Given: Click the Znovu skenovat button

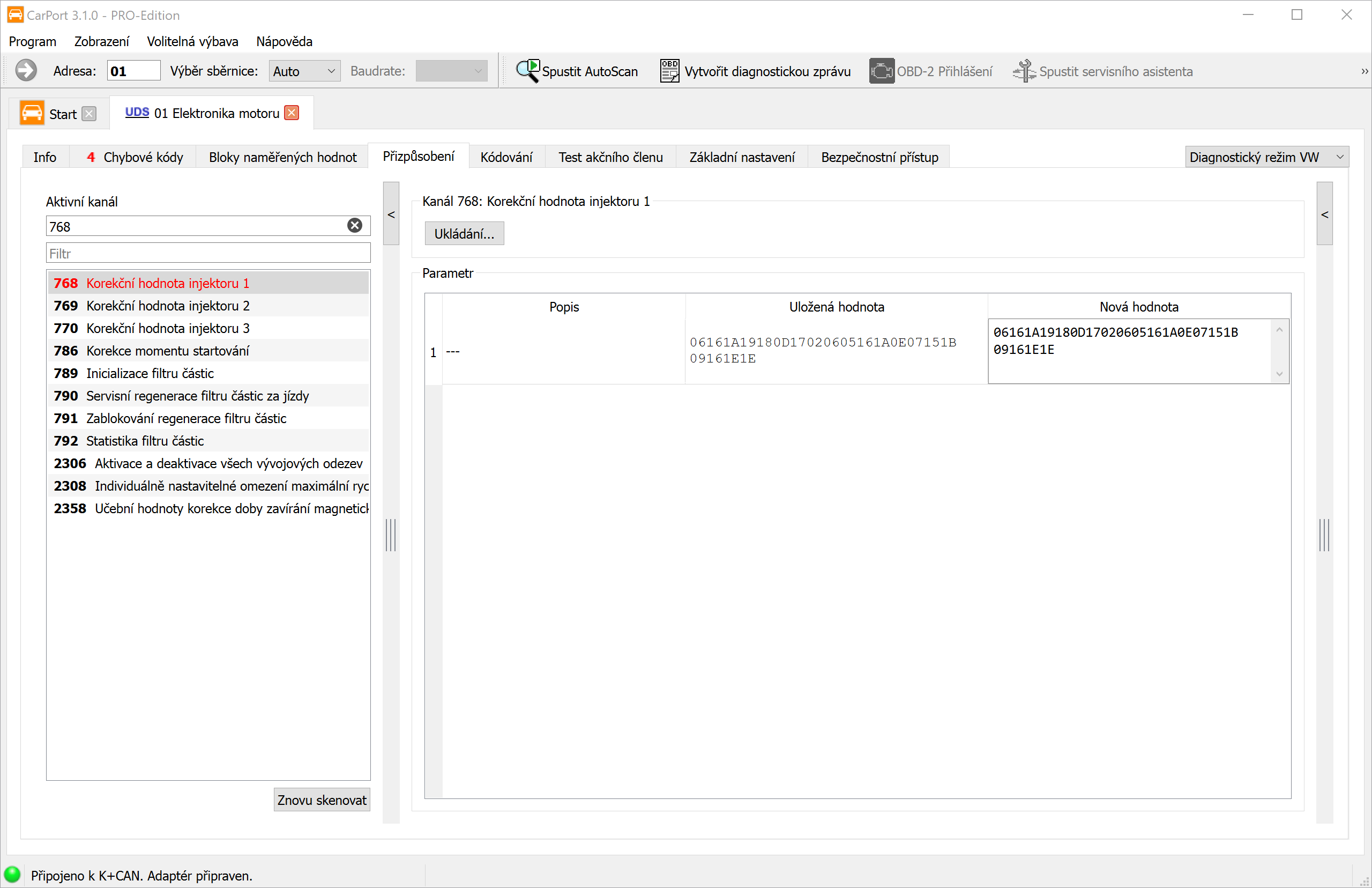Looking at the screenshot, I should 322,800.
